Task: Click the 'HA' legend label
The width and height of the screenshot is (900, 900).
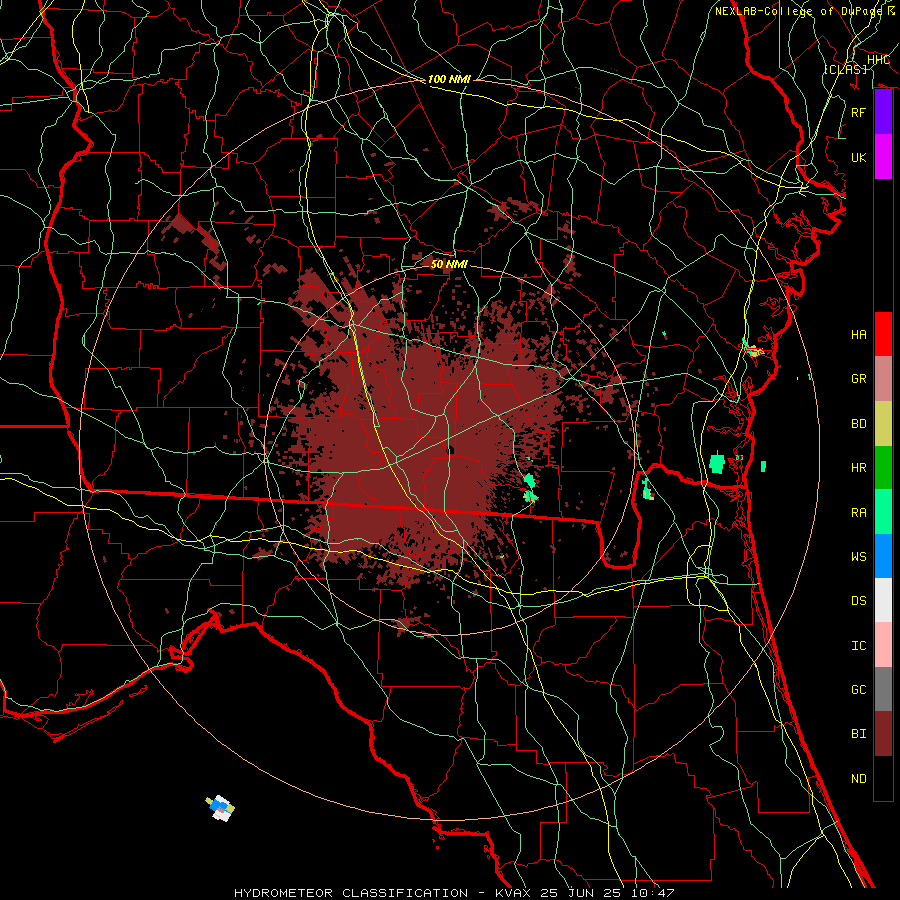Action: pyautogui.click(x=858, y=334)
